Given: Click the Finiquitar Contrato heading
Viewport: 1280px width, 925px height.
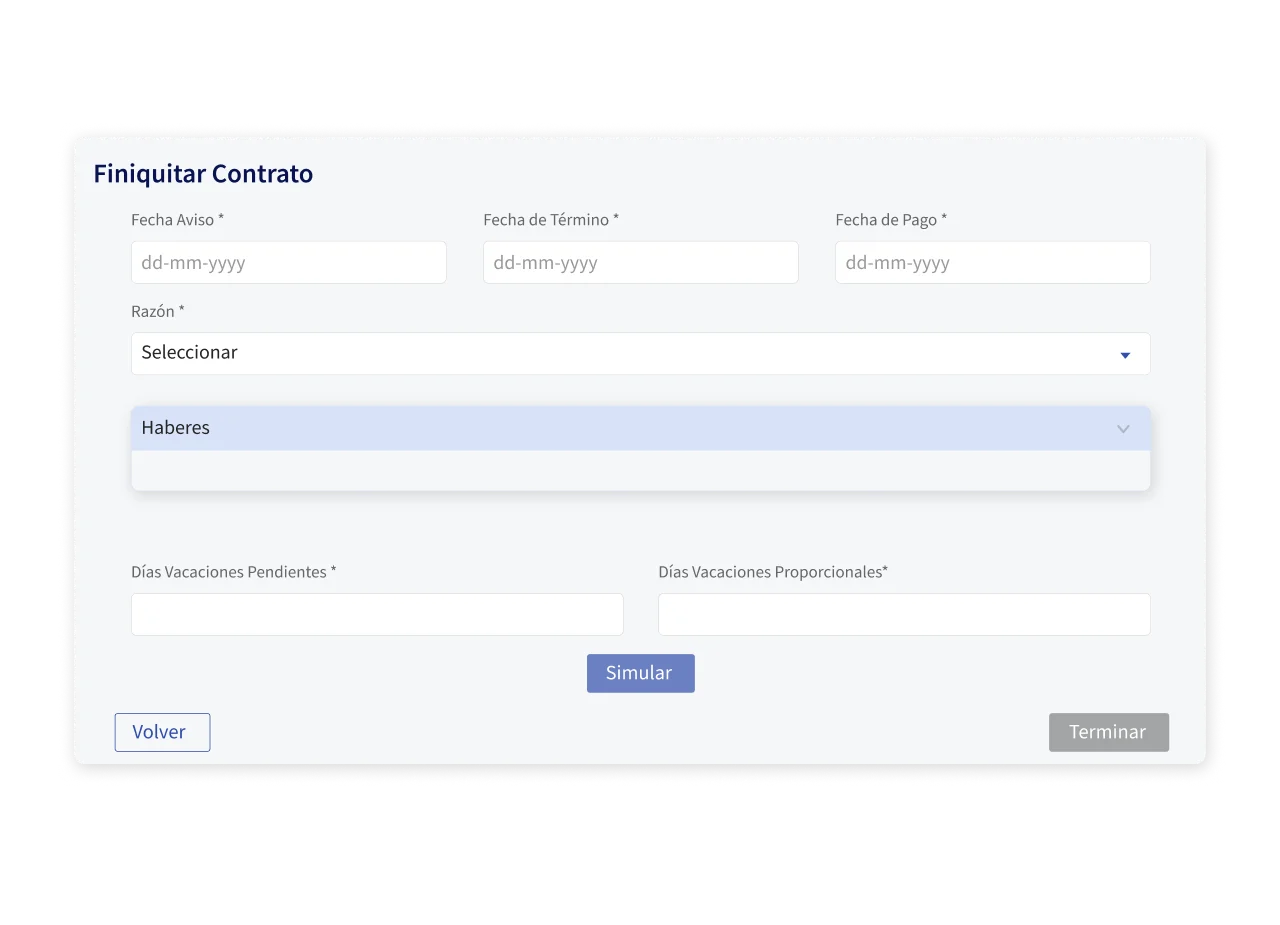Looking at the screenshot, I should pyautogui.click(x=203, y=174).
